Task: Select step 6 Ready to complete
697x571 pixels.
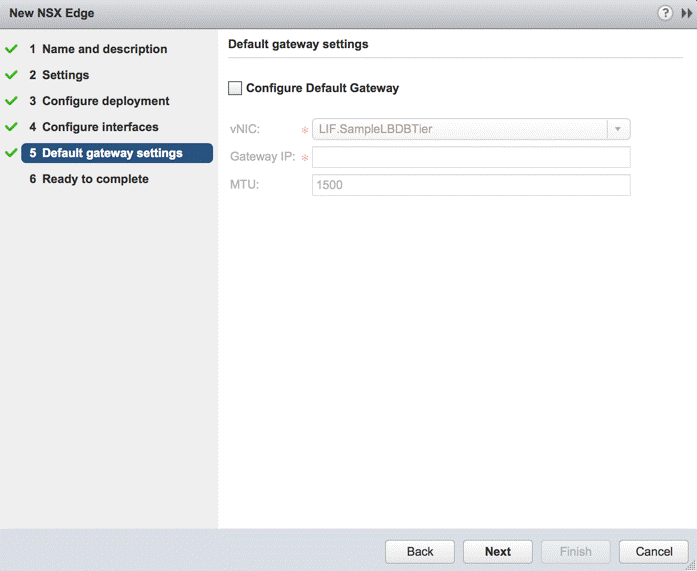Action: point(95,179)
